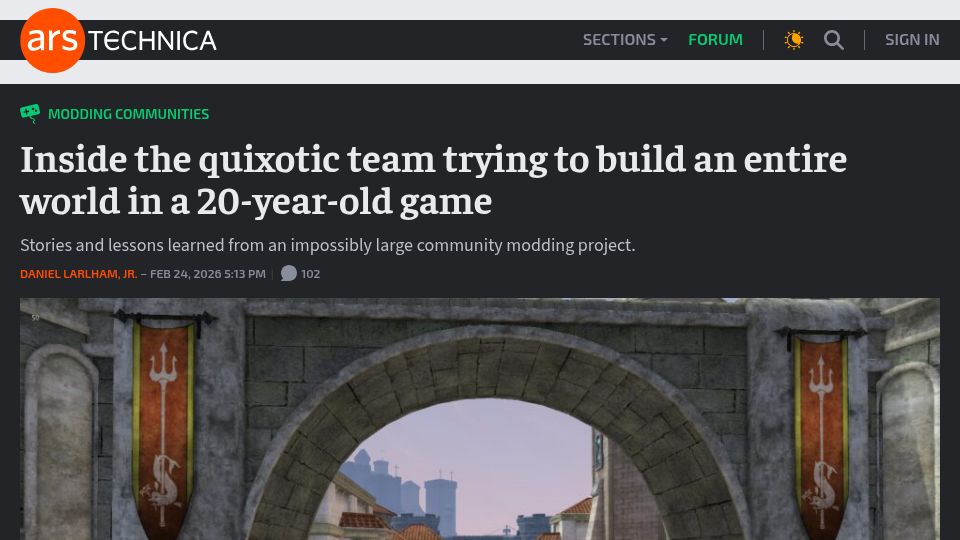Image resolution: width=960 pixels, height=540 pixels.
Task: Go to the Forum link
Action: (715, 40)
